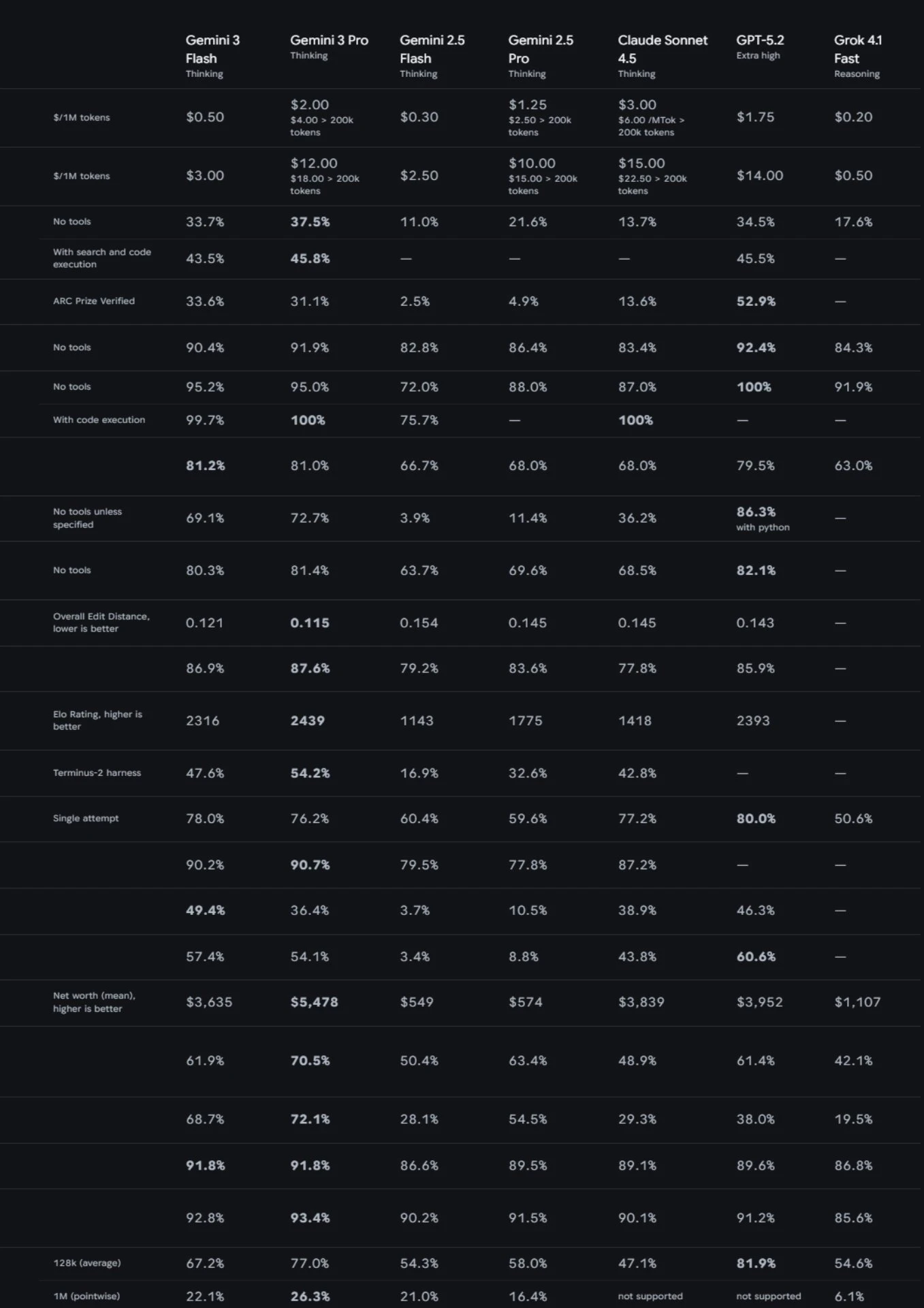Select the "Elo Rating, higher is better" label
The image size is (924, 1308).
coord(97,720)
